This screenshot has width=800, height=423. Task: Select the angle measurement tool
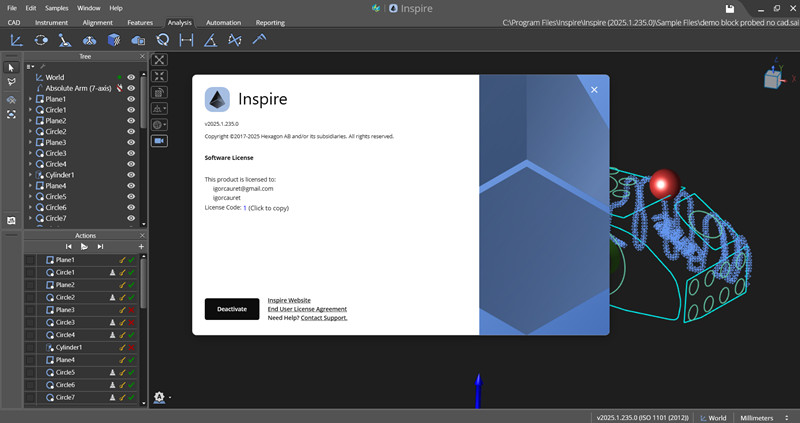point(210,40)
